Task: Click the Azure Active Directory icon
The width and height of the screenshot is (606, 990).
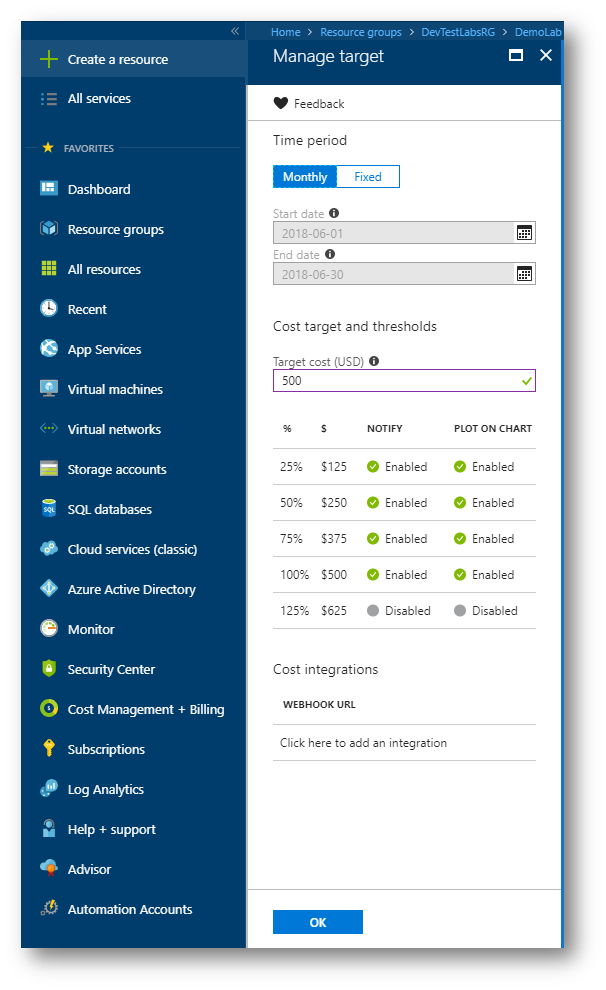Action: pyautogui.click(x=49, y=589)
